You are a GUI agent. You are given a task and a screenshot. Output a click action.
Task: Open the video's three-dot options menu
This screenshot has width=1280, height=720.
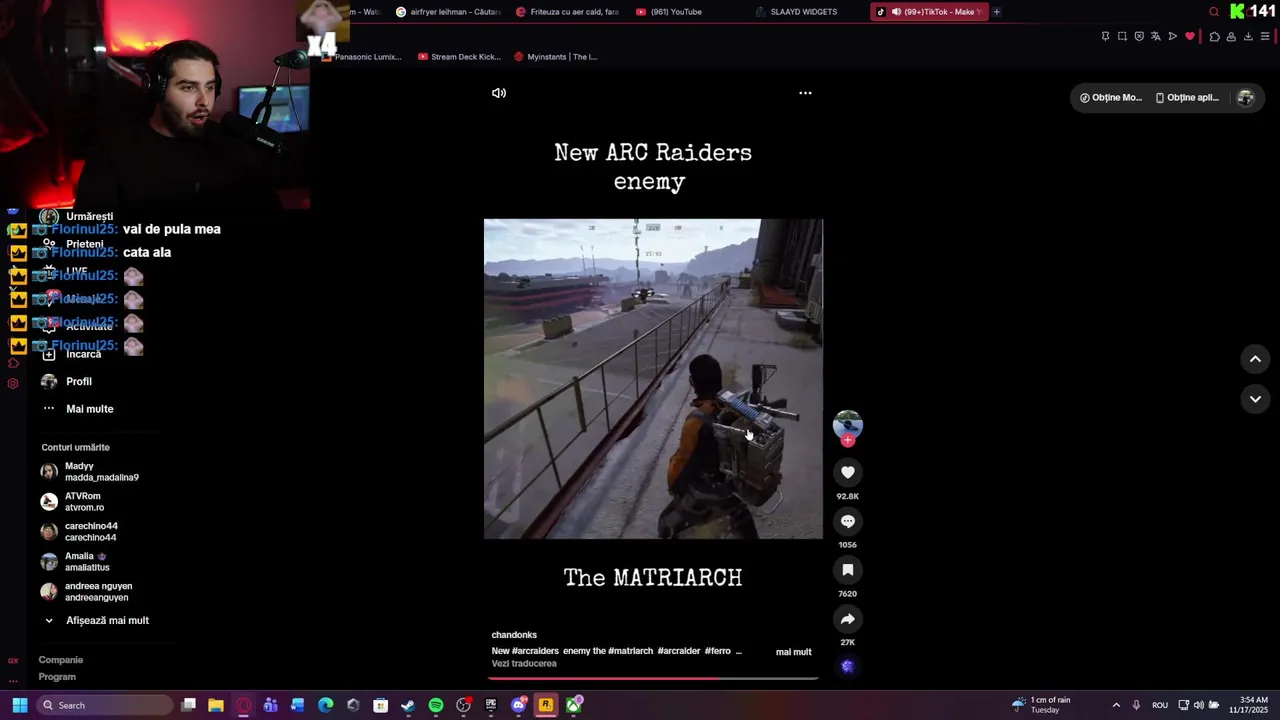(805, 93)
